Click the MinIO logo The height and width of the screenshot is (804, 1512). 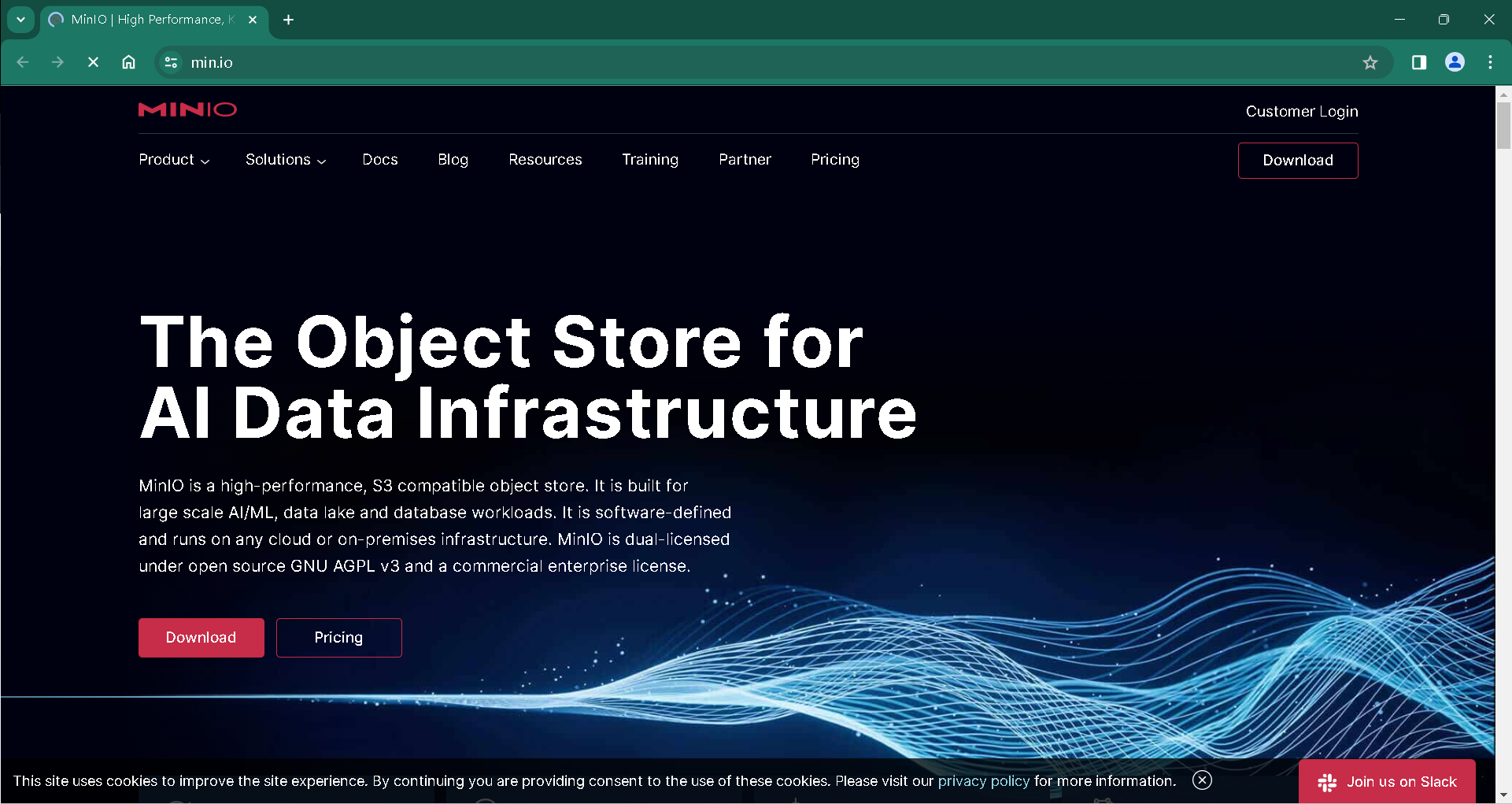click(x=187, y=109)
